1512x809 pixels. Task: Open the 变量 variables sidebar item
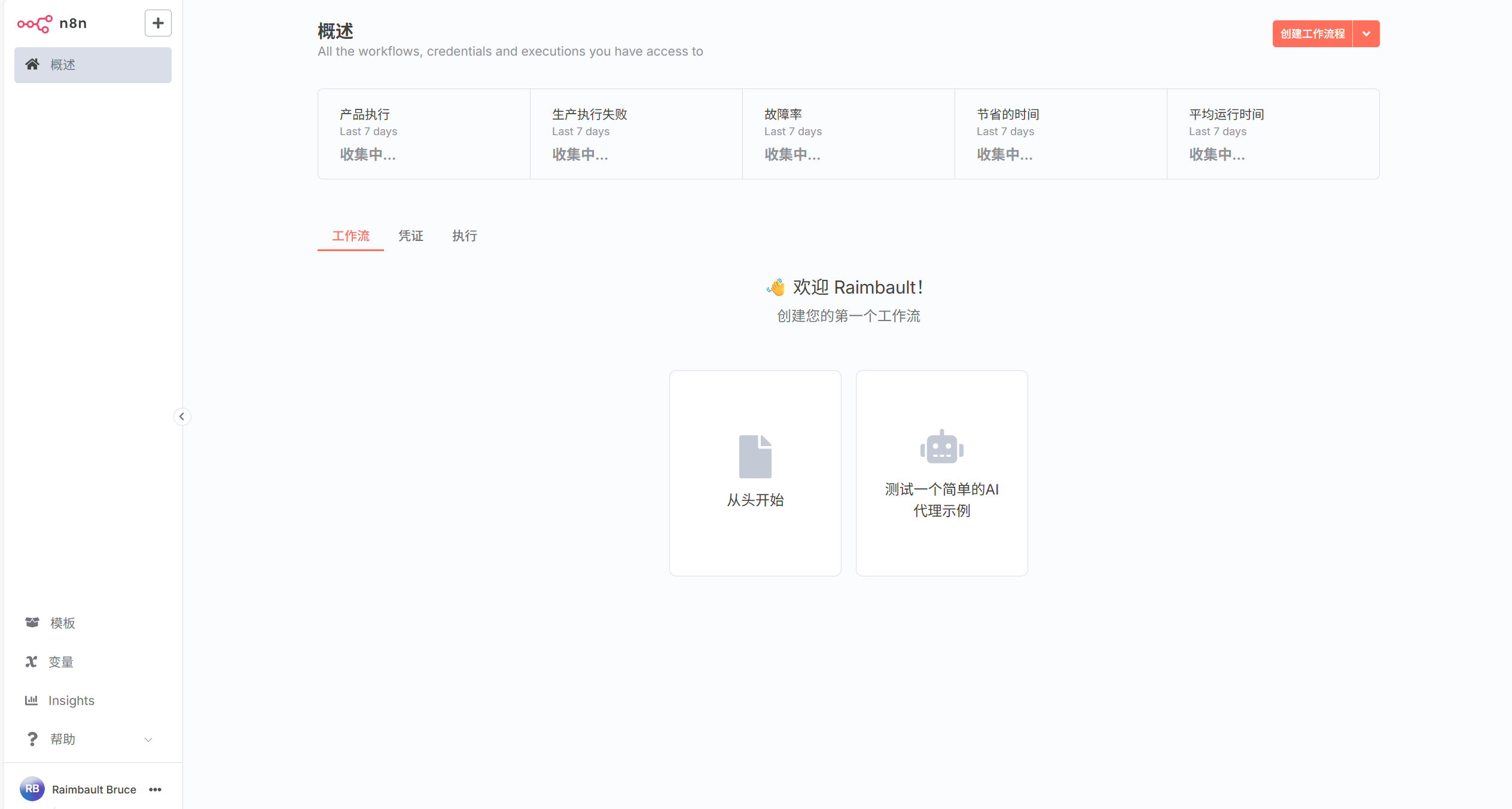60,662
